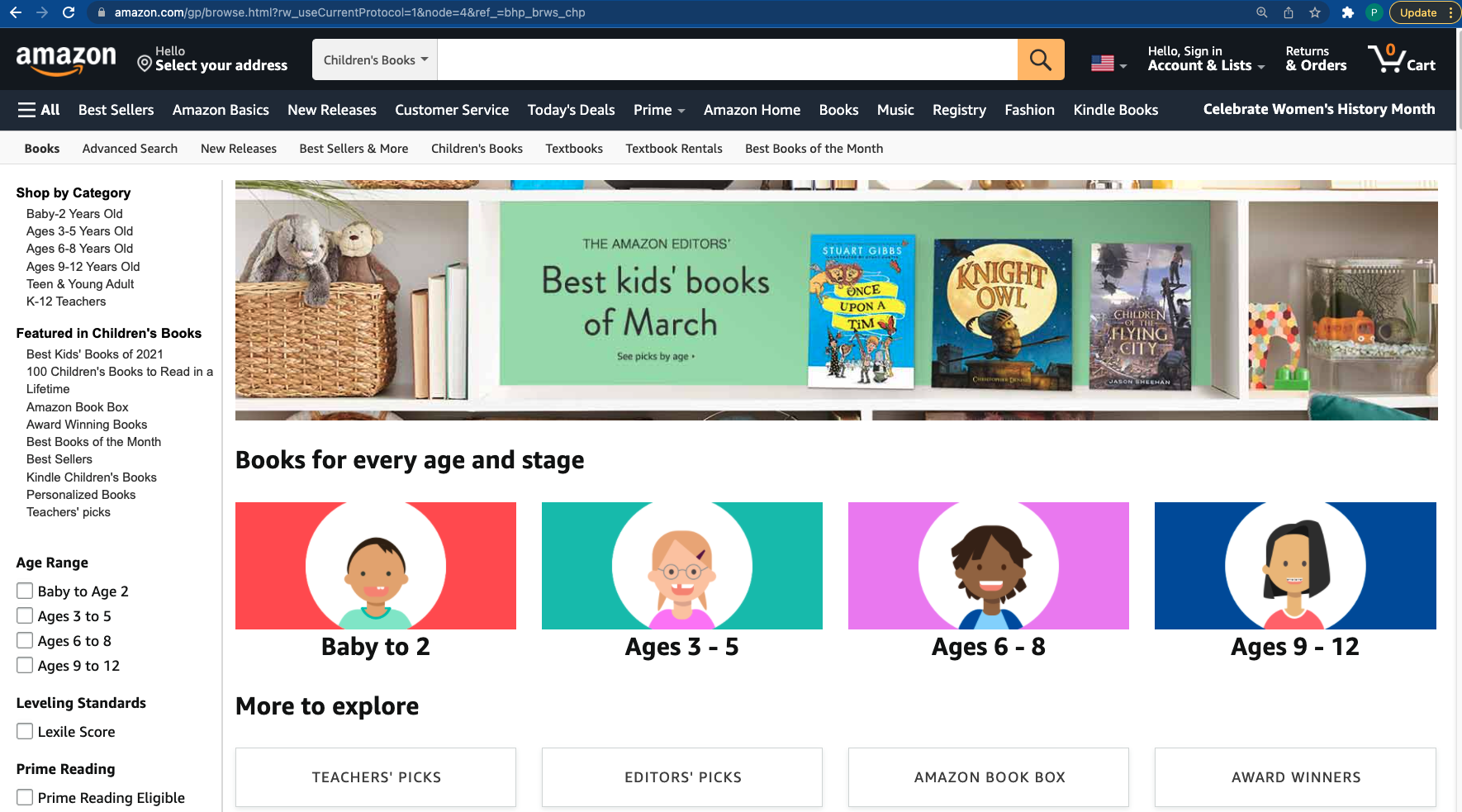The image size is (1462, 812).
Task: Open the US flag language dropdown
Action: click(x=1108, y=63)
